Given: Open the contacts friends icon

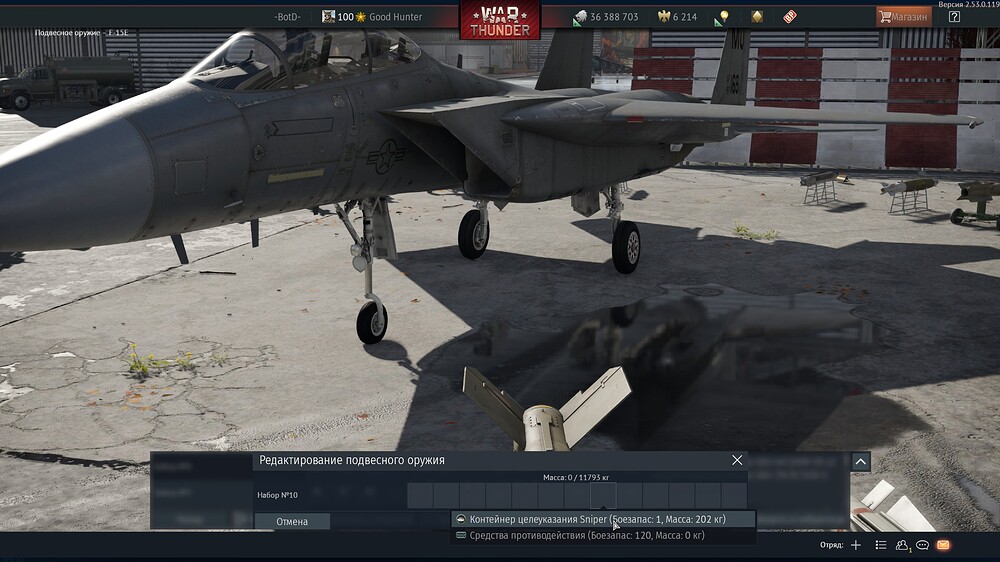Looking at the screenshot, I should coord(902,545).
